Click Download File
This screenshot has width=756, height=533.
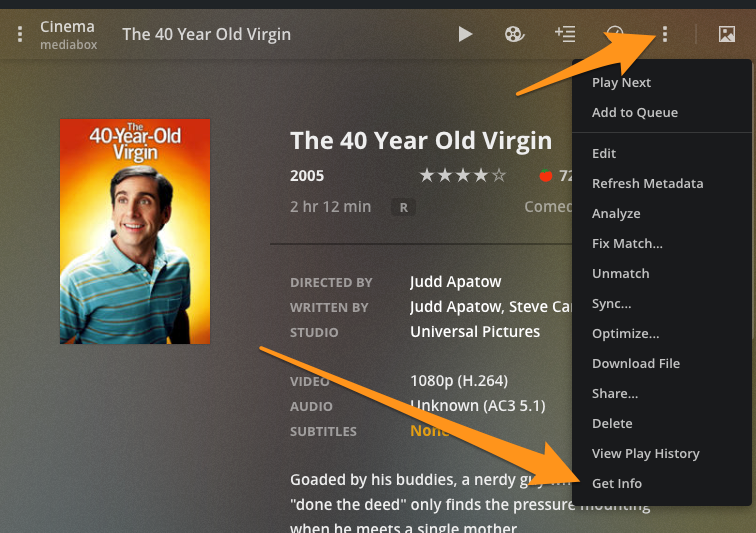(662, 363)
